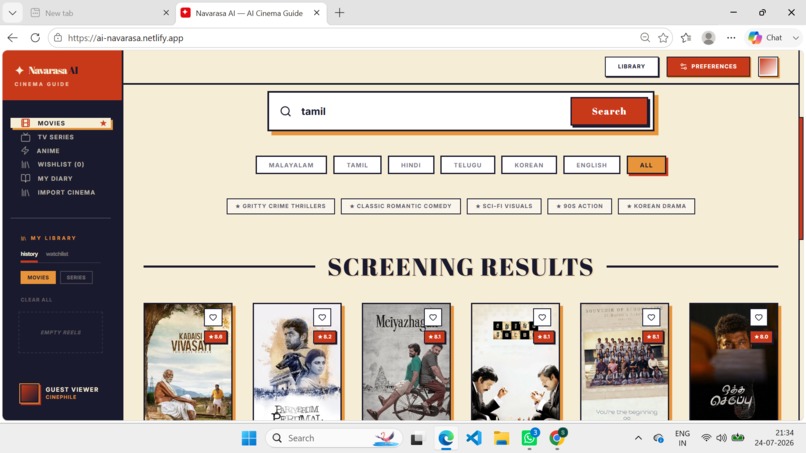Click the zoom magnifier in address bar

645,38
